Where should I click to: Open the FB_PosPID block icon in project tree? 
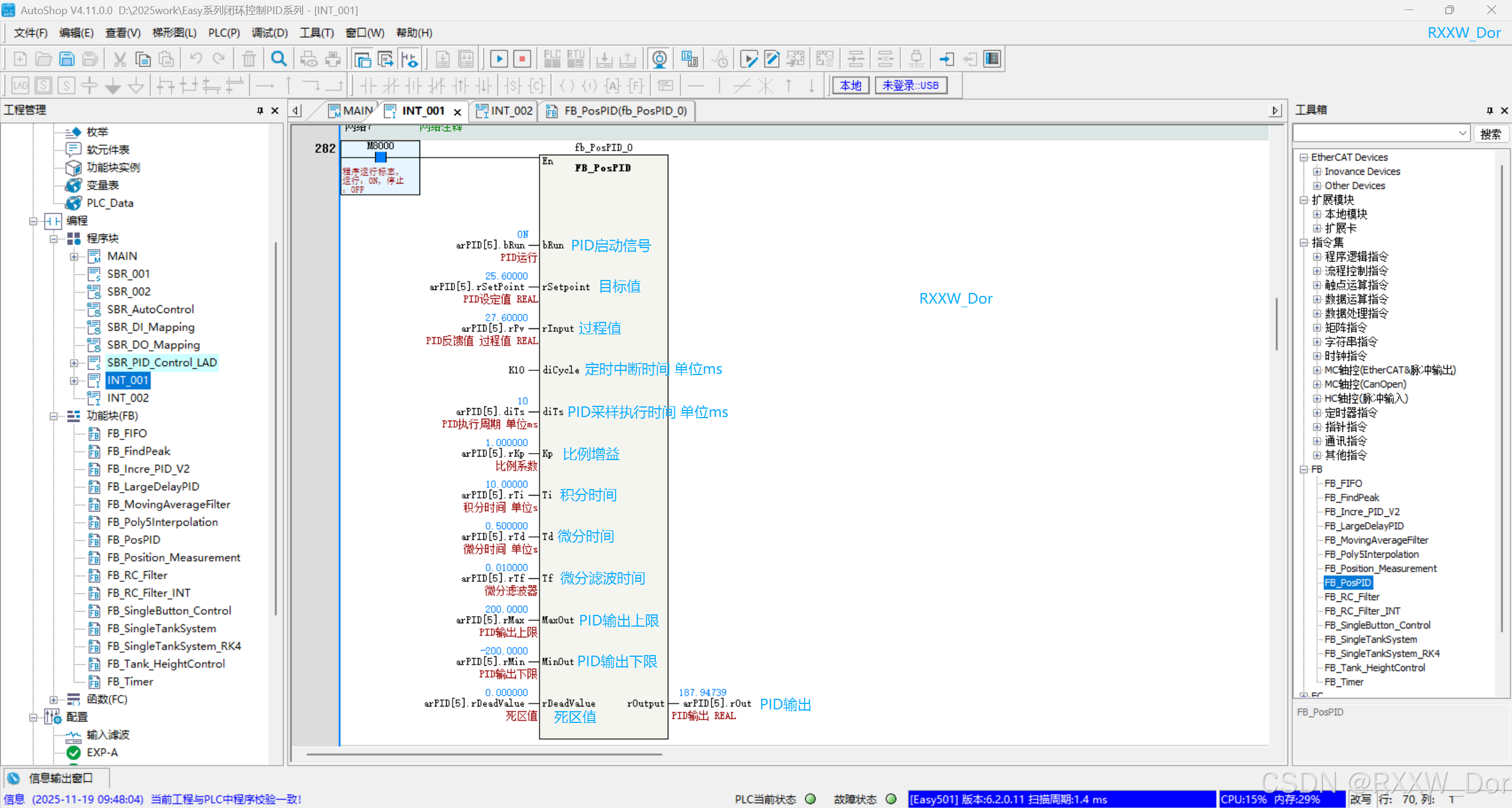coord(94,540)
